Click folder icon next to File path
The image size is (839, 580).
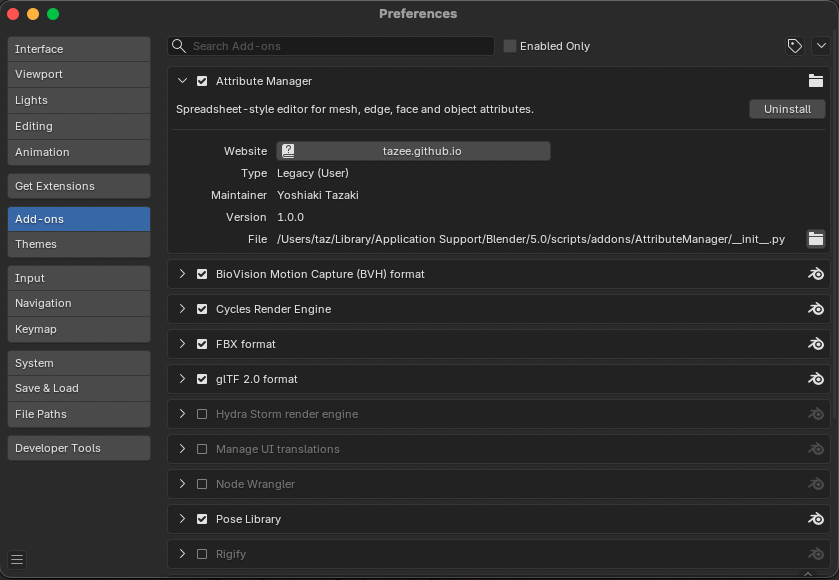click(x=816, y=239)
